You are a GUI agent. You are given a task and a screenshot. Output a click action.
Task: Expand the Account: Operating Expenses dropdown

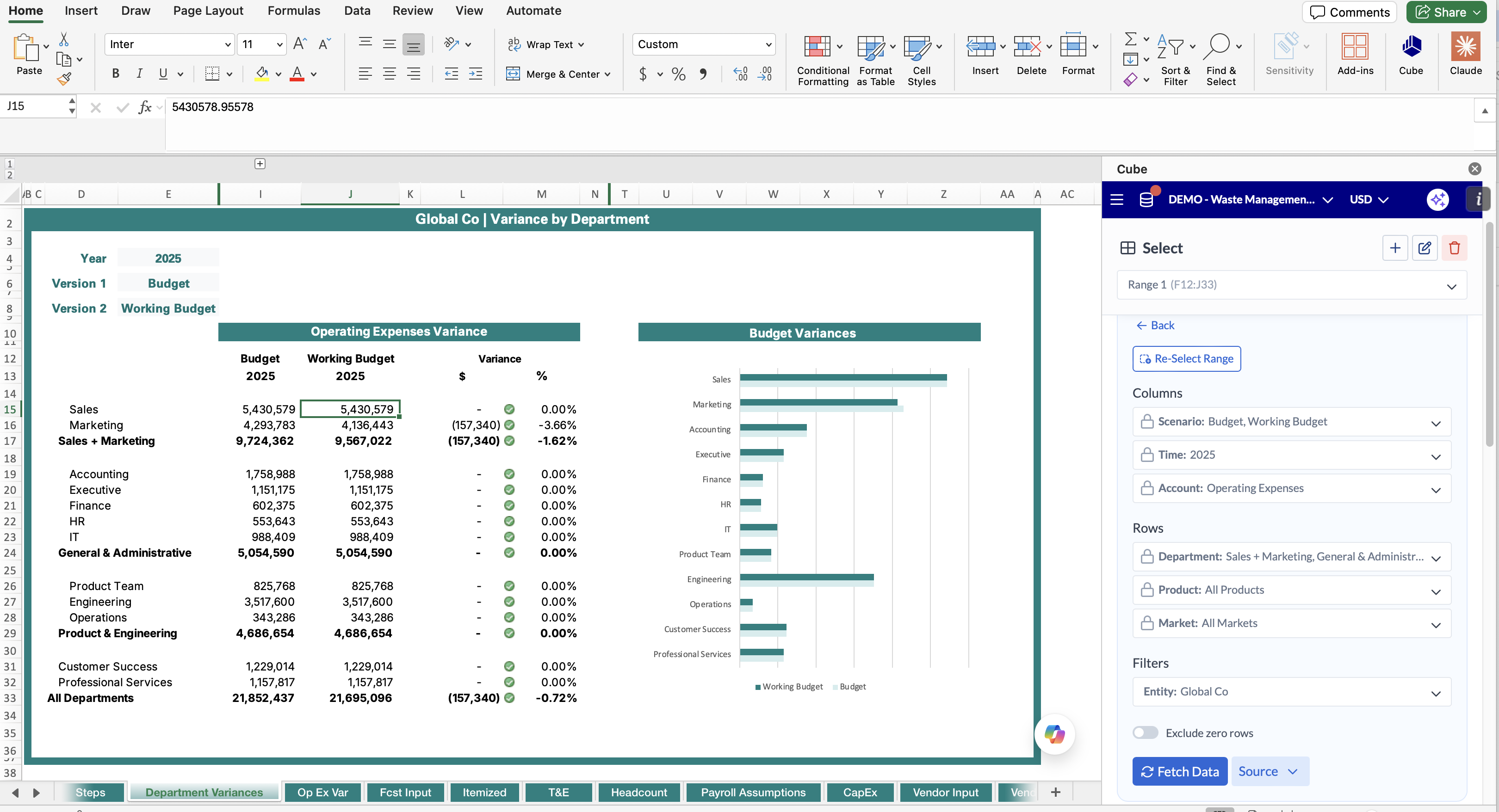click(1292, 489)
